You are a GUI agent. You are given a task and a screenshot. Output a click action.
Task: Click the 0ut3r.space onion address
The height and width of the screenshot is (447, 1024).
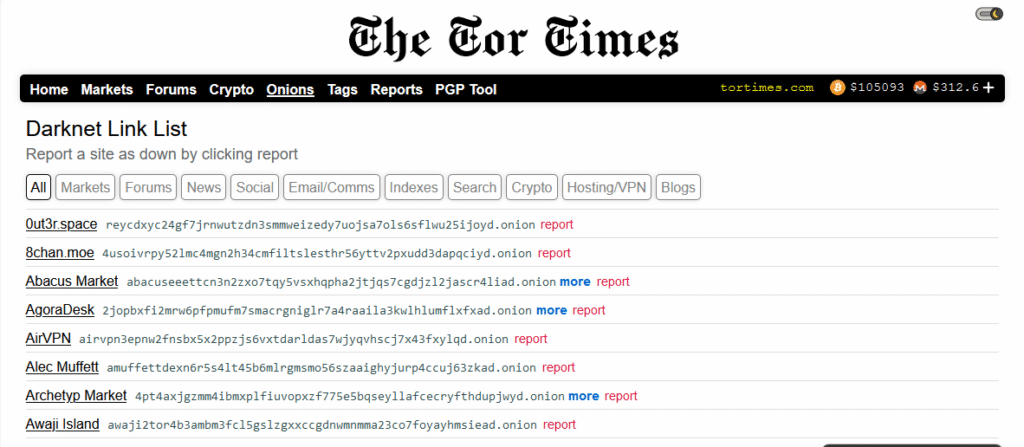pos(320,225)
